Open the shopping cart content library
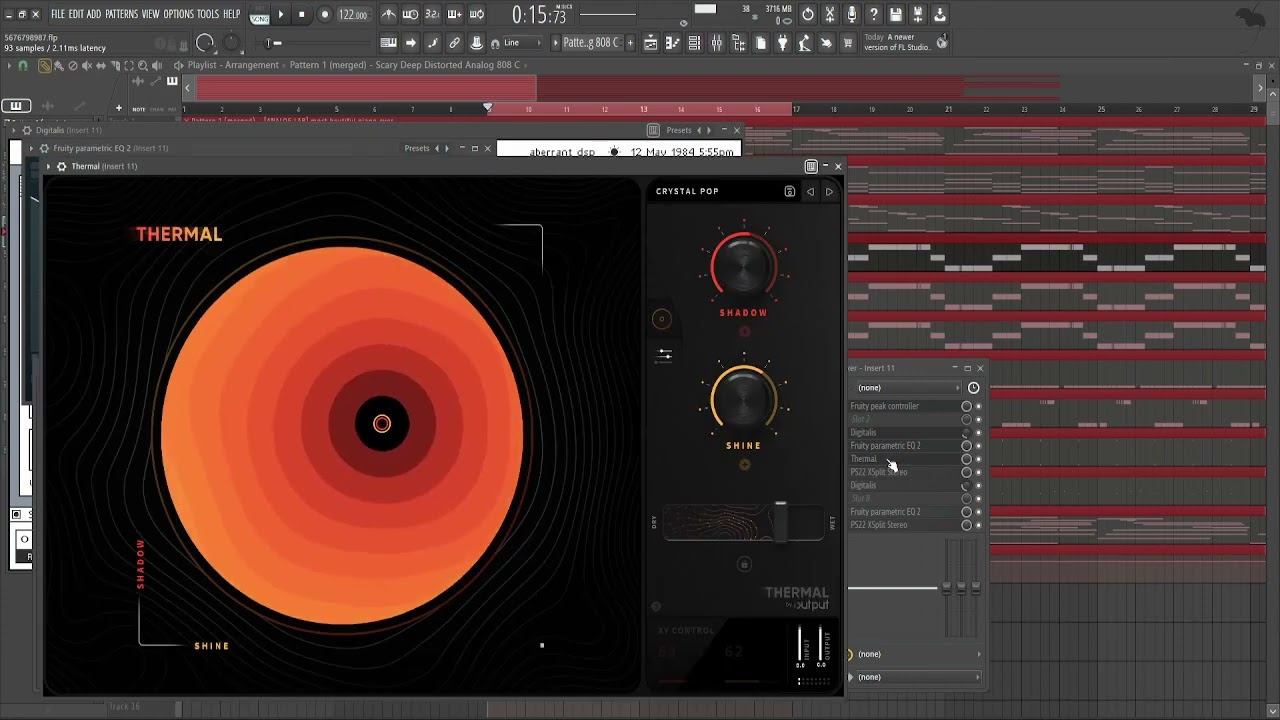1280x720 pixels. click(x=847, y=43)
